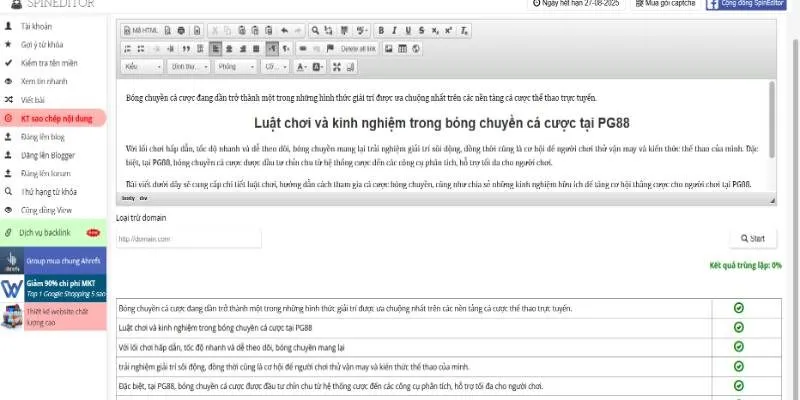Viewport: 800px width, 400px height.
Task: Open the Phông font dropdown
Action: pos(235,67)
